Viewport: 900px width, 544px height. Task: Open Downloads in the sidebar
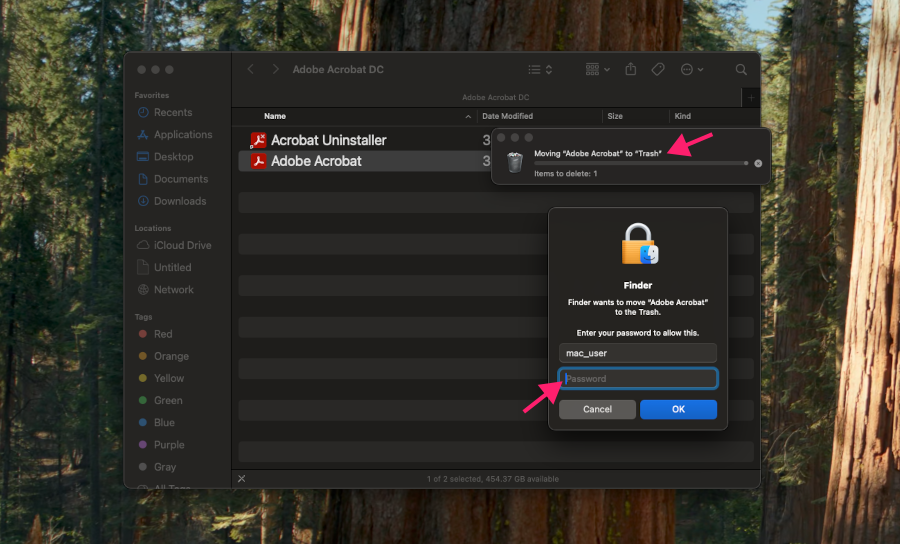180,201
